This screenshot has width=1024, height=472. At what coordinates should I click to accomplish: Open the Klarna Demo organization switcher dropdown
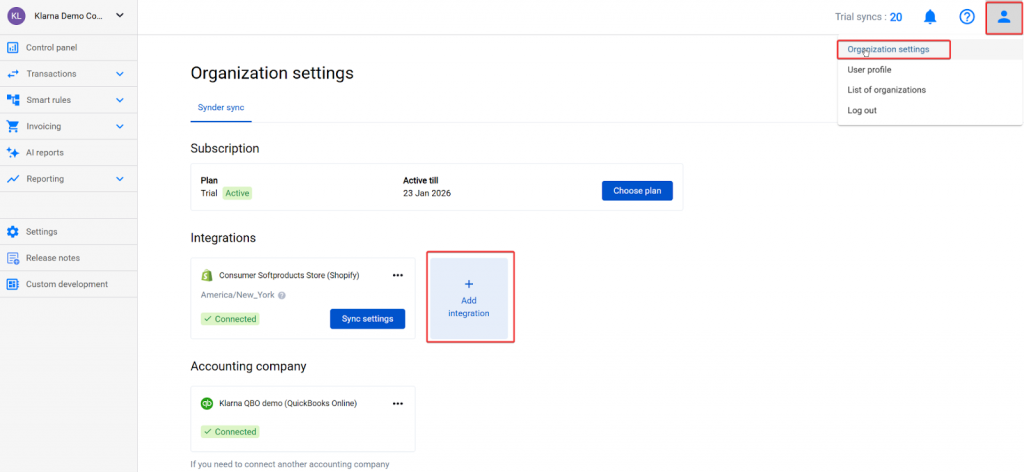[120, 15]
